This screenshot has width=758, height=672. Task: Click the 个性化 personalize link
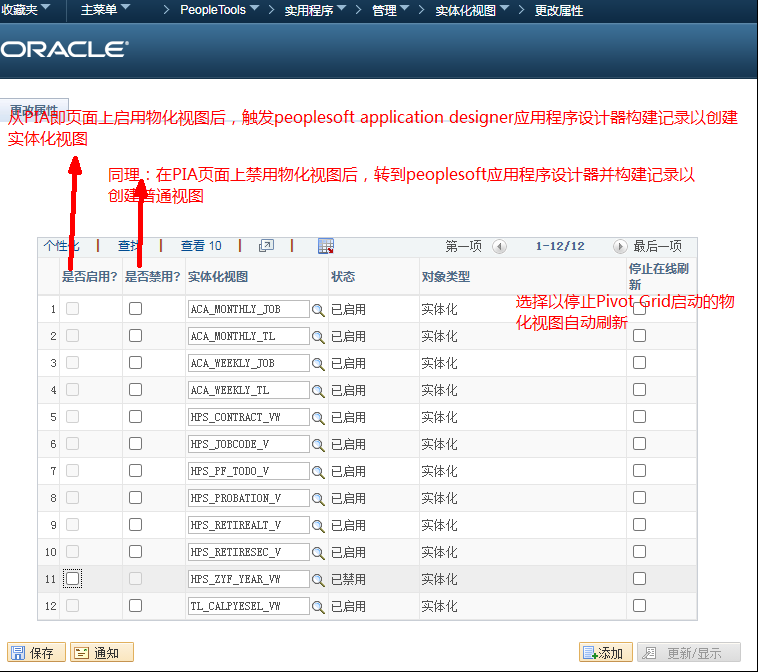[61, 246]
